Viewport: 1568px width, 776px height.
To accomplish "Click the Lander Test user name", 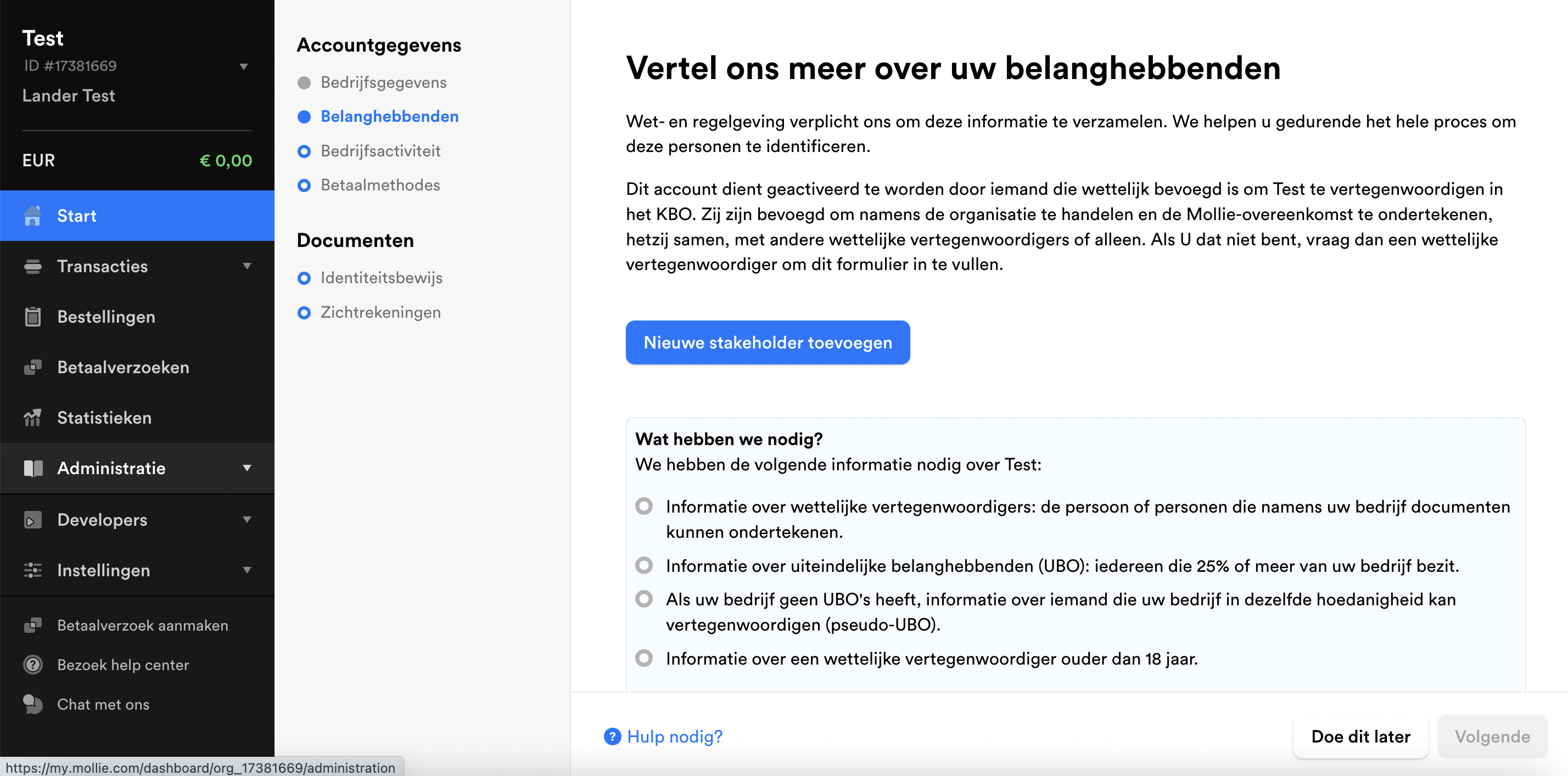I will click(x=68, y=96).
